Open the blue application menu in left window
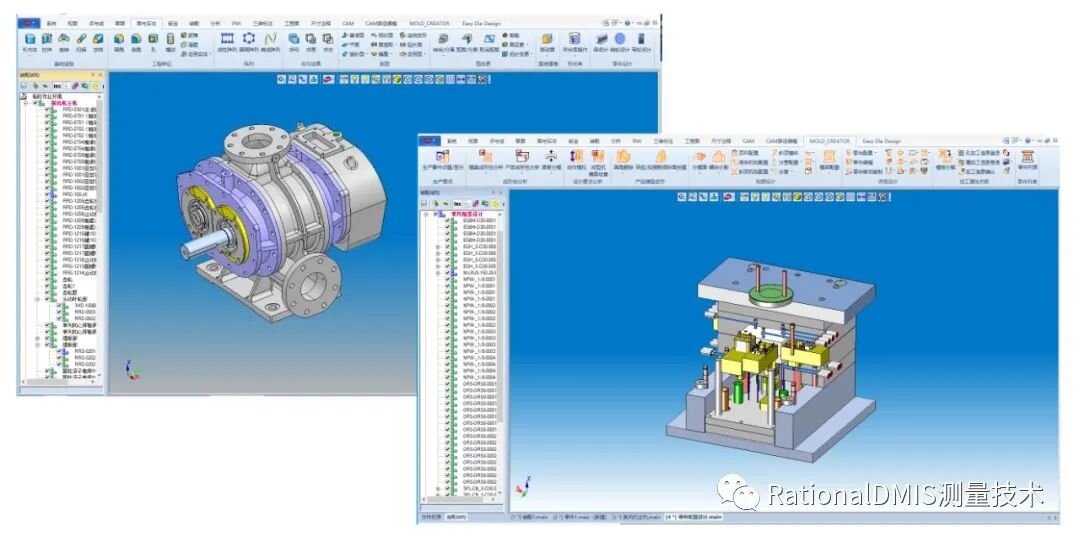Viewport: 1080px width, 543px height. coord(29,23)
